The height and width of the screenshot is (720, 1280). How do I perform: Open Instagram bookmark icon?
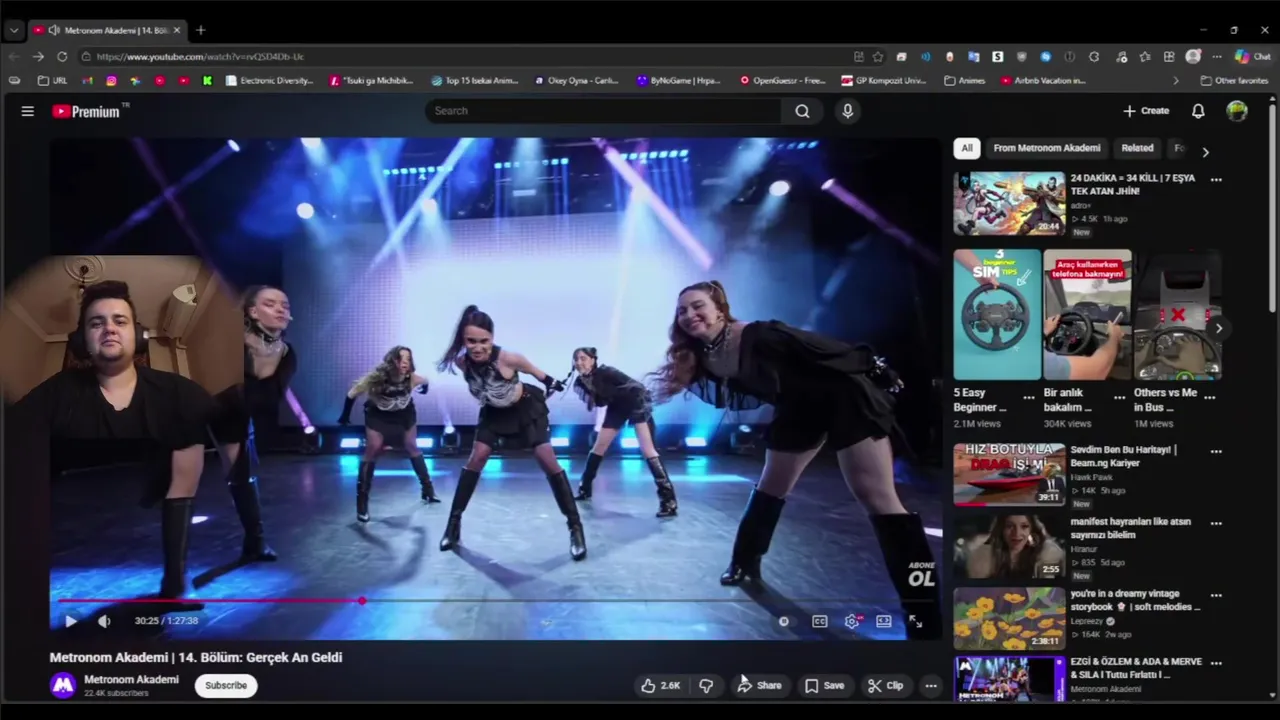[111, 80]
